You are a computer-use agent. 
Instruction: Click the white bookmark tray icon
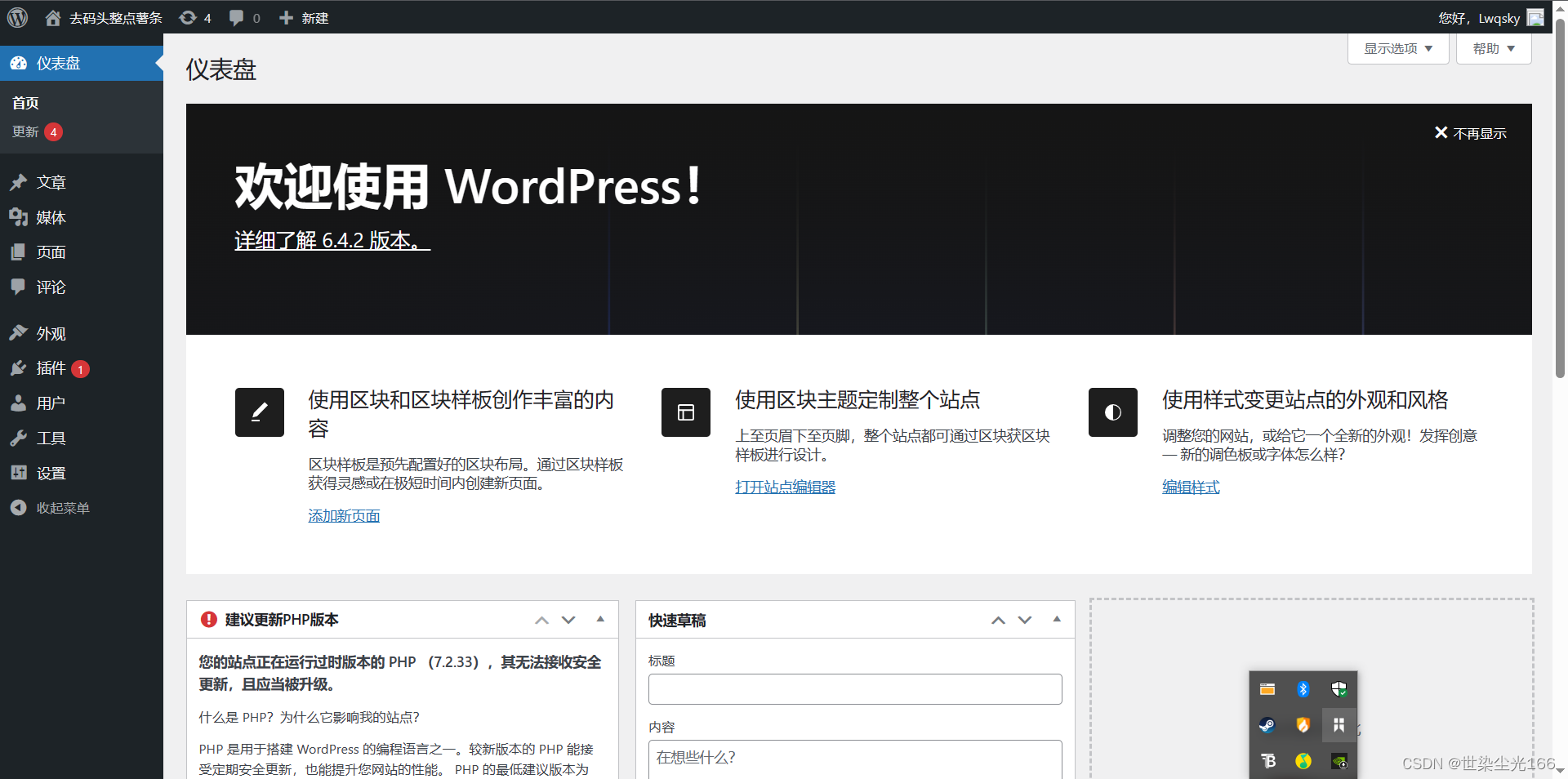click(x=1339, y=725)
